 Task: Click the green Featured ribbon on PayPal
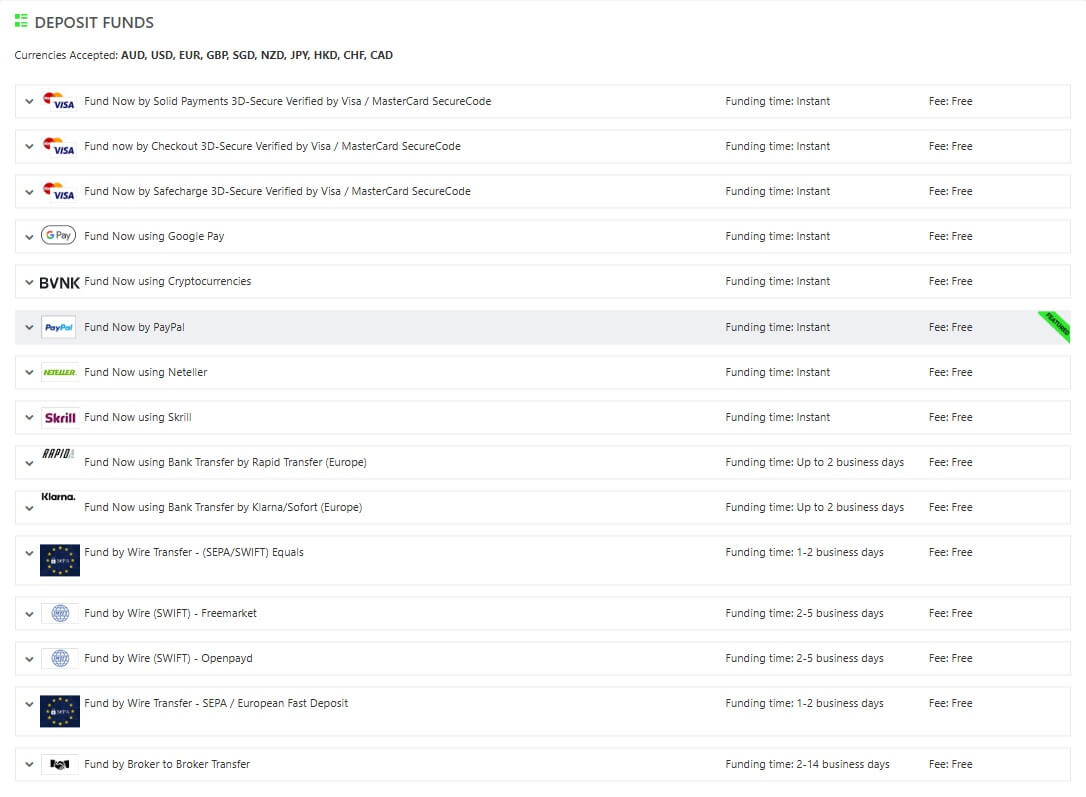(x=1056, y=326)
